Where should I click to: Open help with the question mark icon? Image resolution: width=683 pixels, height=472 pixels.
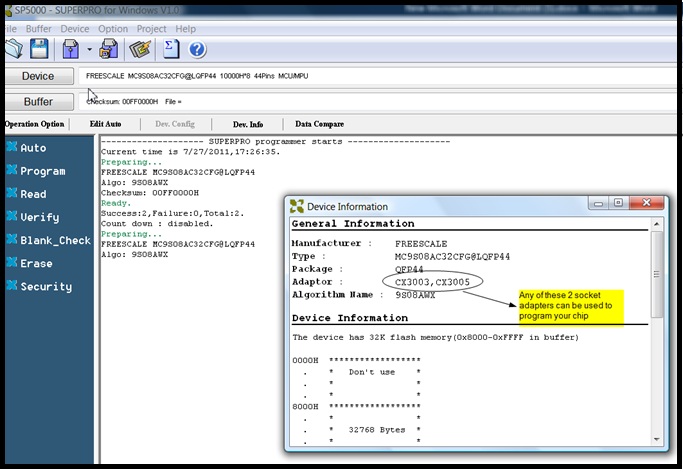(197, 48)
